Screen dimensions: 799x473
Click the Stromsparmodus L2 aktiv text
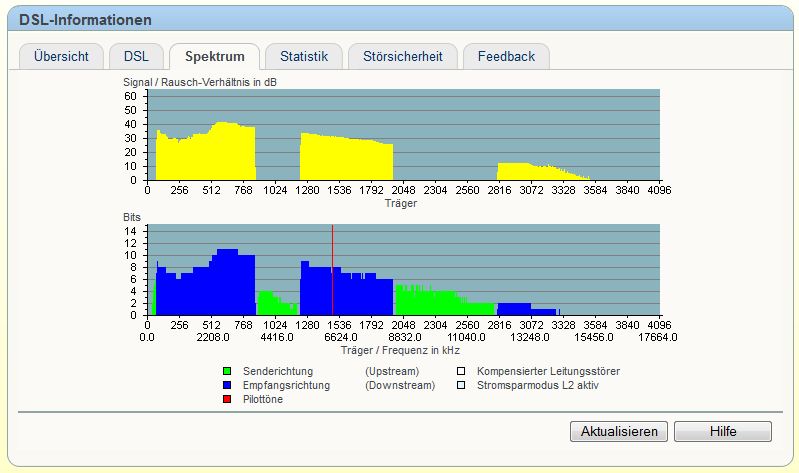click(538, 385)
